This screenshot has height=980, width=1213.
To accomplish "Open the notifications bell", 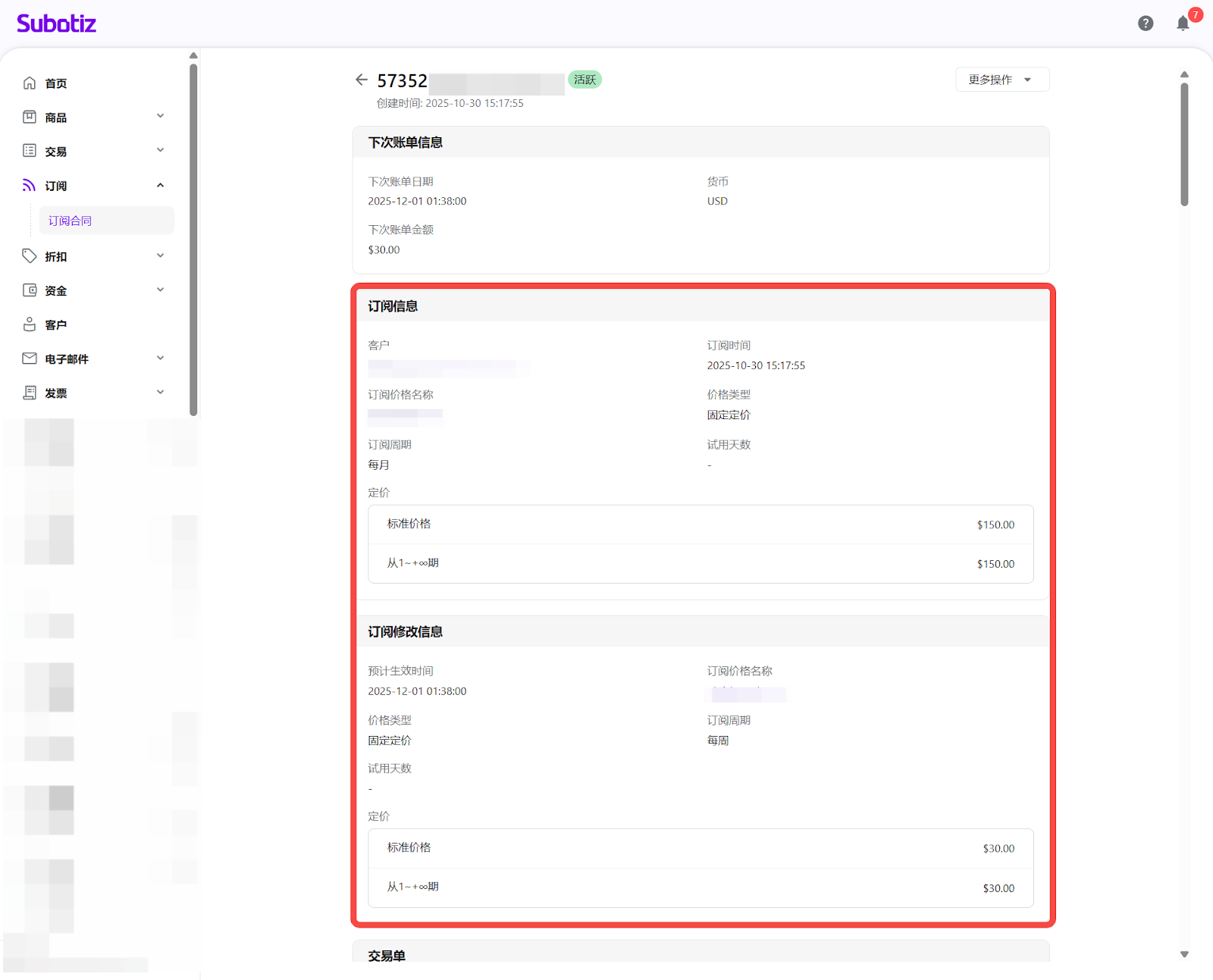I will pyautogui.click(x=1183, y=23).
